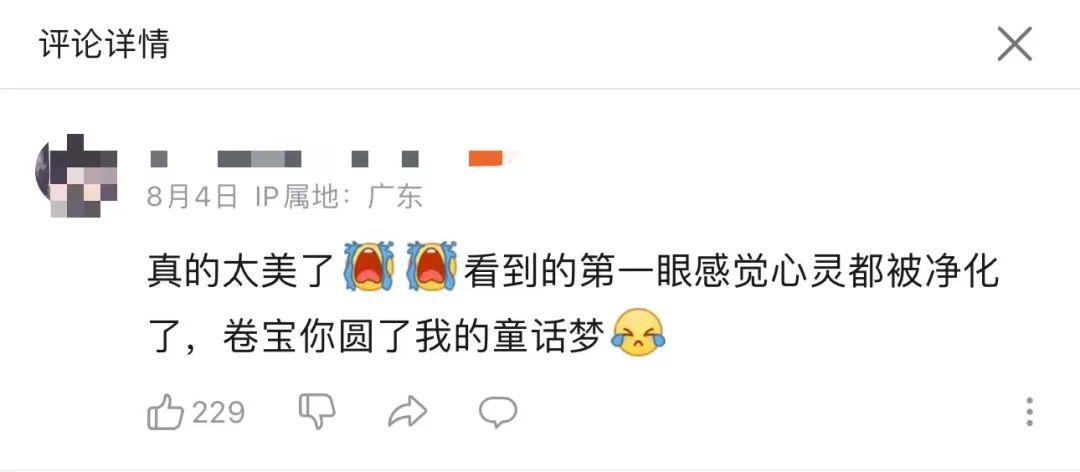Reply via the speech bubble icon

498,412
